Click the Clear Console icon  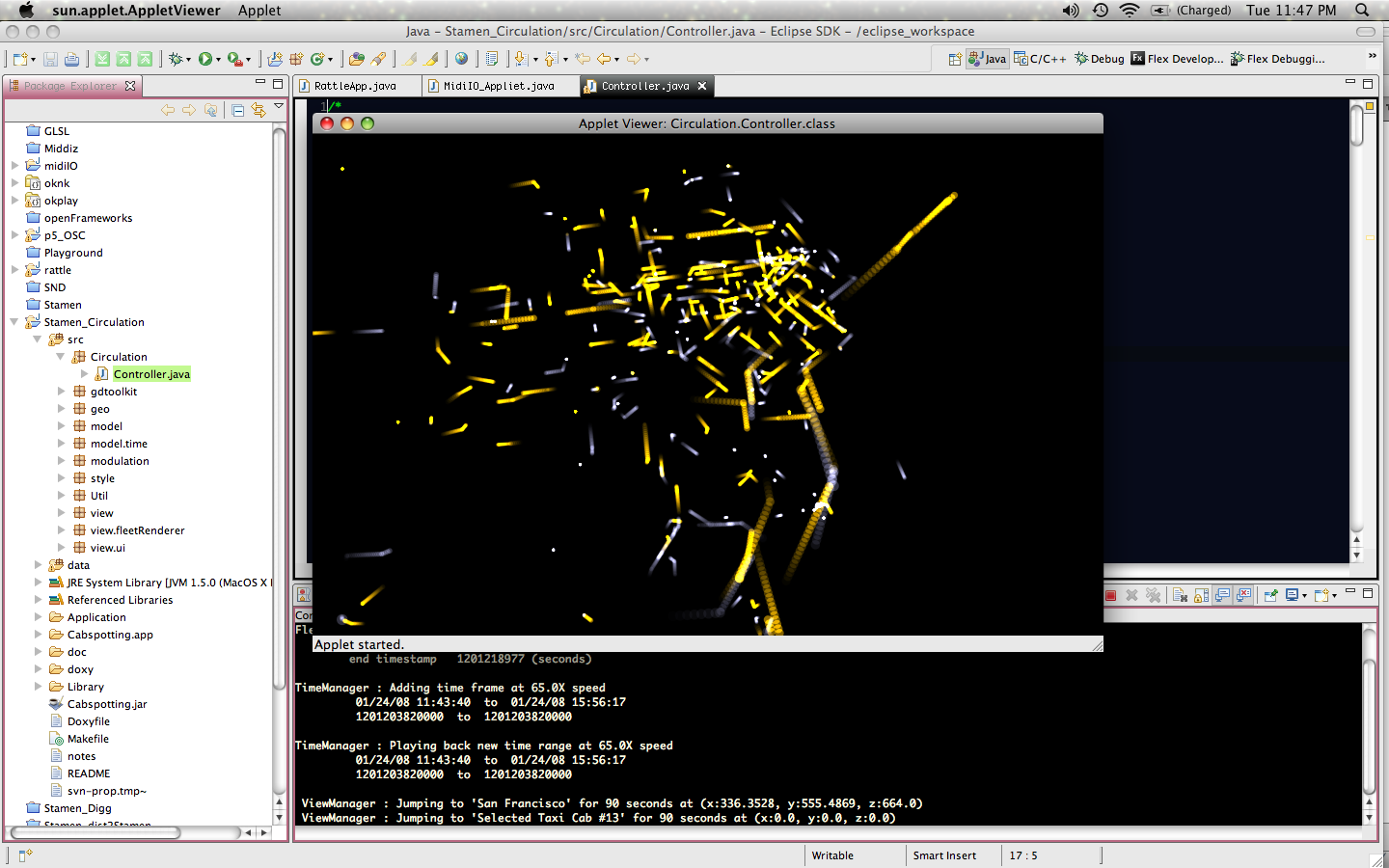(1180, 595)
